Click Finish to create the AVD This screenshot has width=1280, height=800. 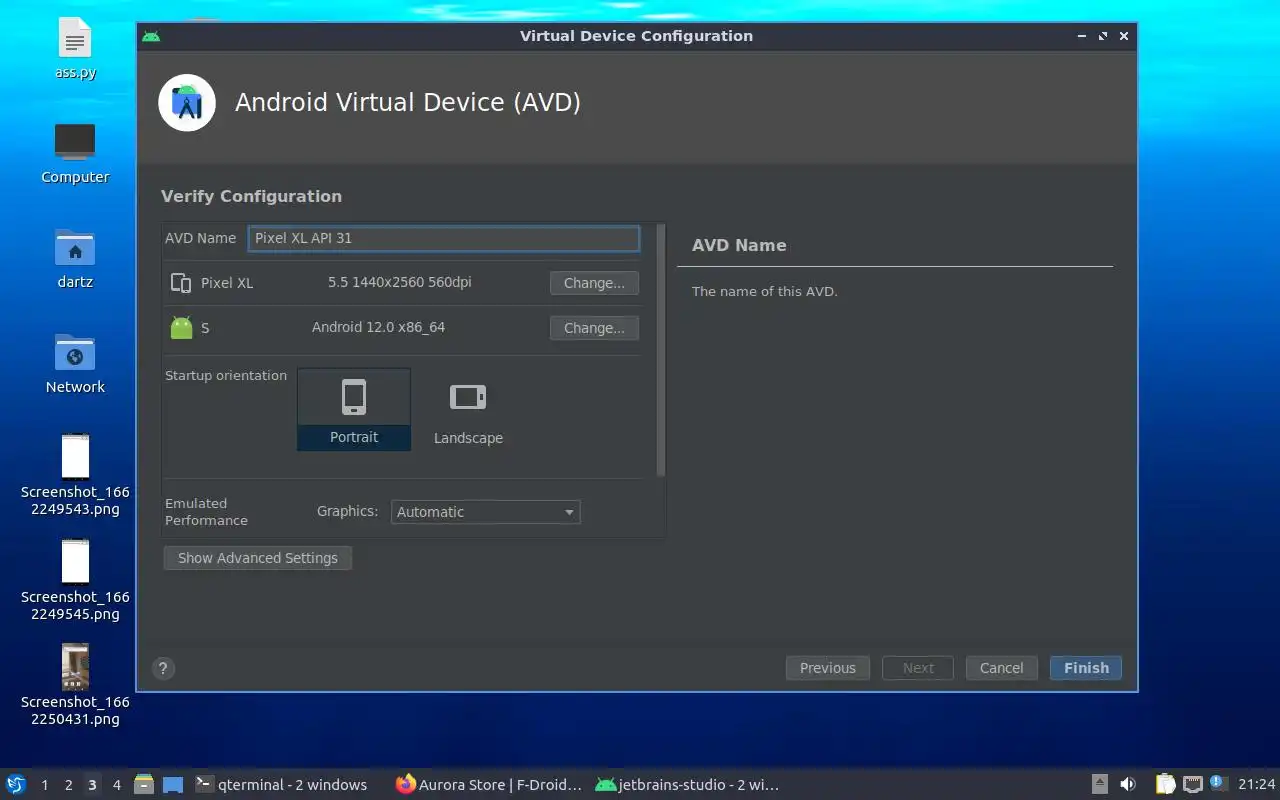[1086, 668]
